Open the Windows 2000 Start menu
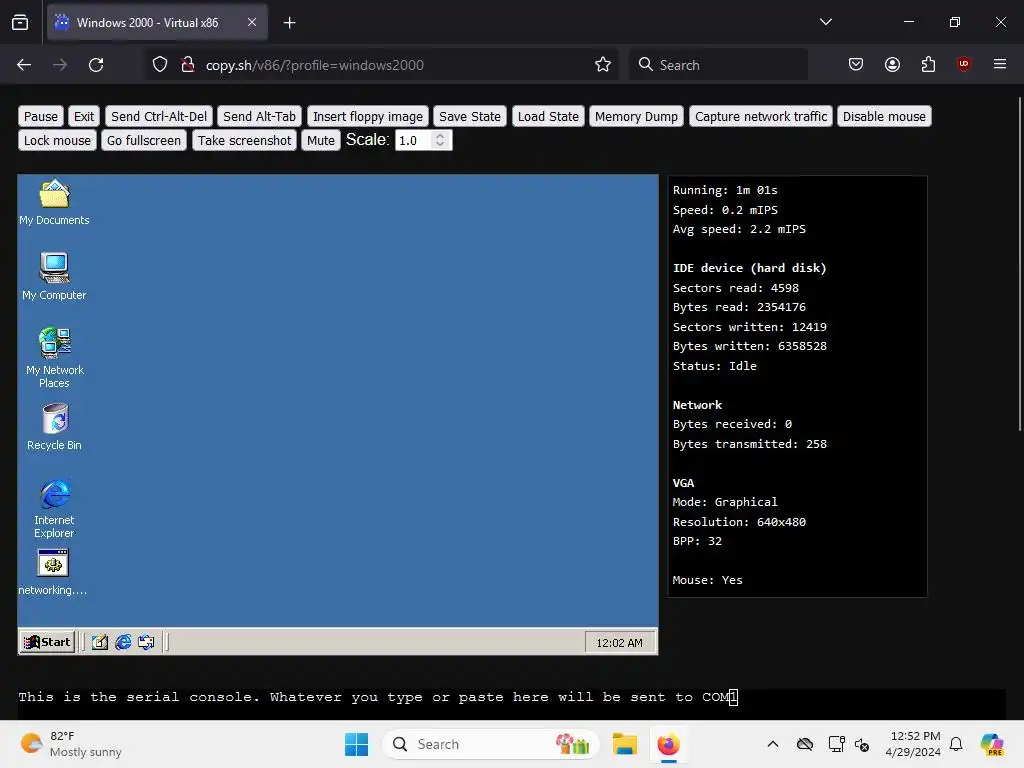 click(x=47, y=642)
